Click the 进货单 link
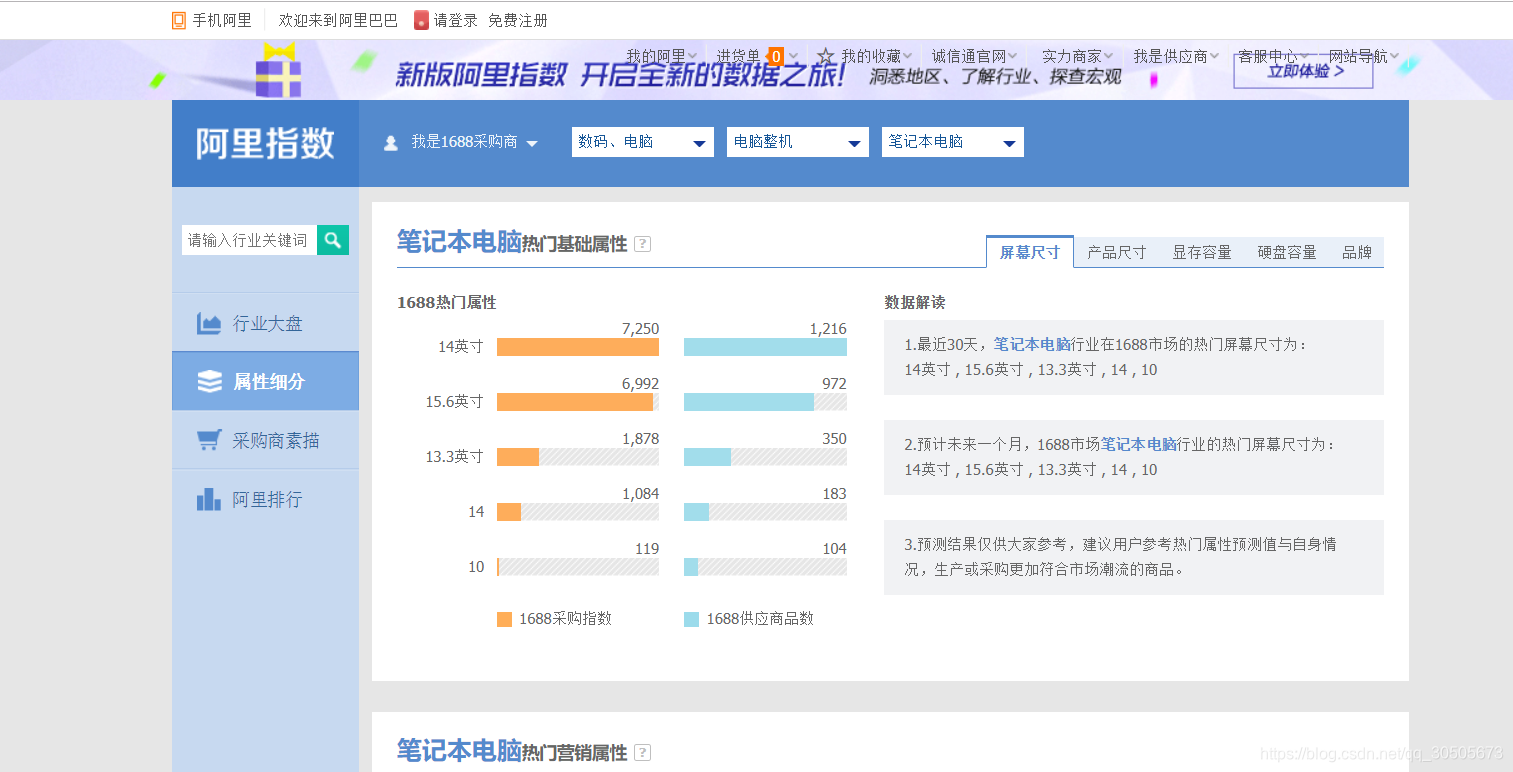The image size is (1513, 772). pyautogui.click(x=738, y=57)
